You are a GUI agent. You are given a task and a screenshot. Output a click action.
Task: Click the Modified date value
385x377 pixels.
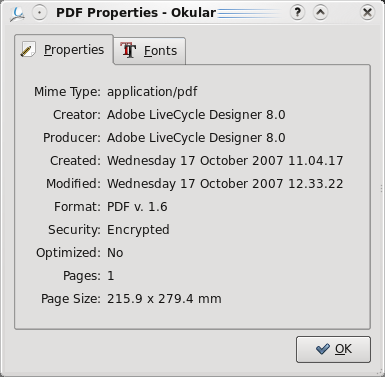click(x=225, y=184)
